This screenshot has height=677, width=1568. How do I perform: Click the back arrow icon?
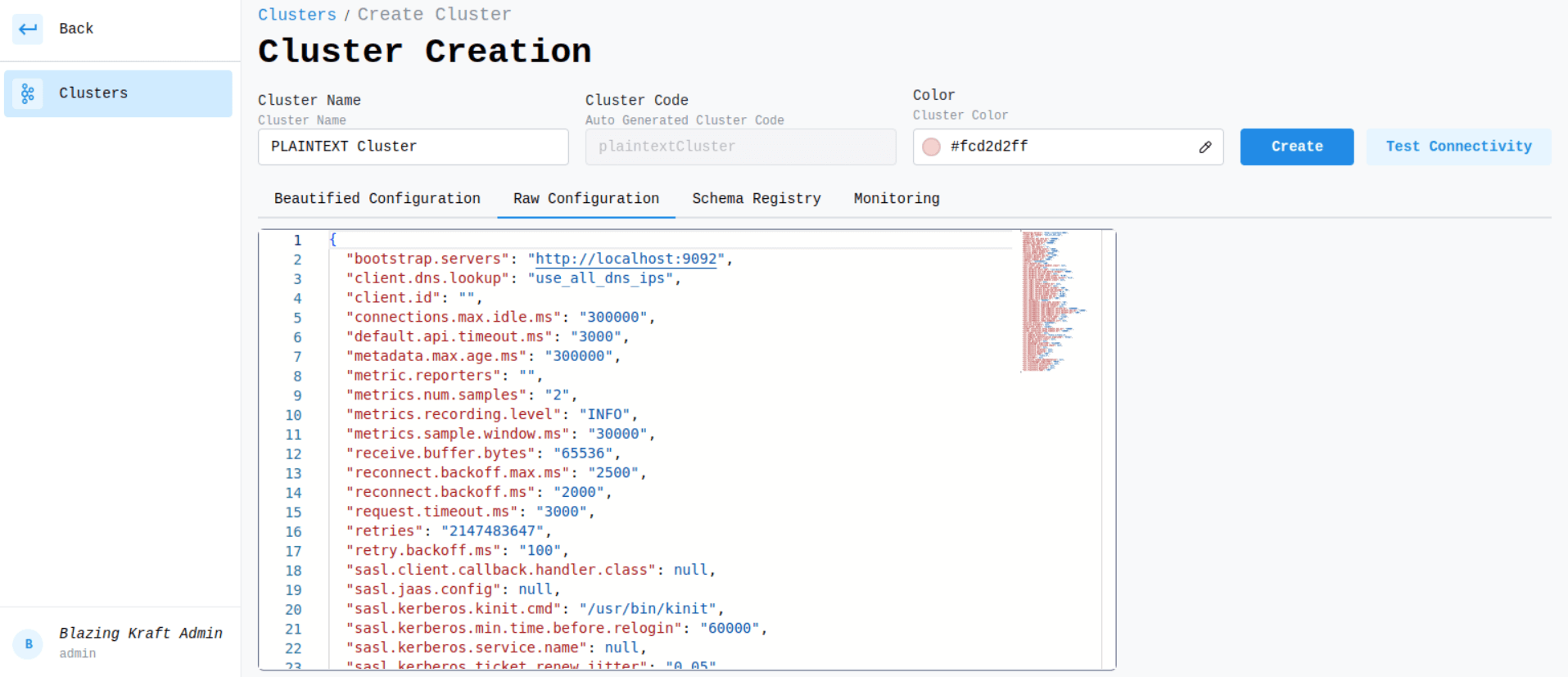click(x=28, y=29)
